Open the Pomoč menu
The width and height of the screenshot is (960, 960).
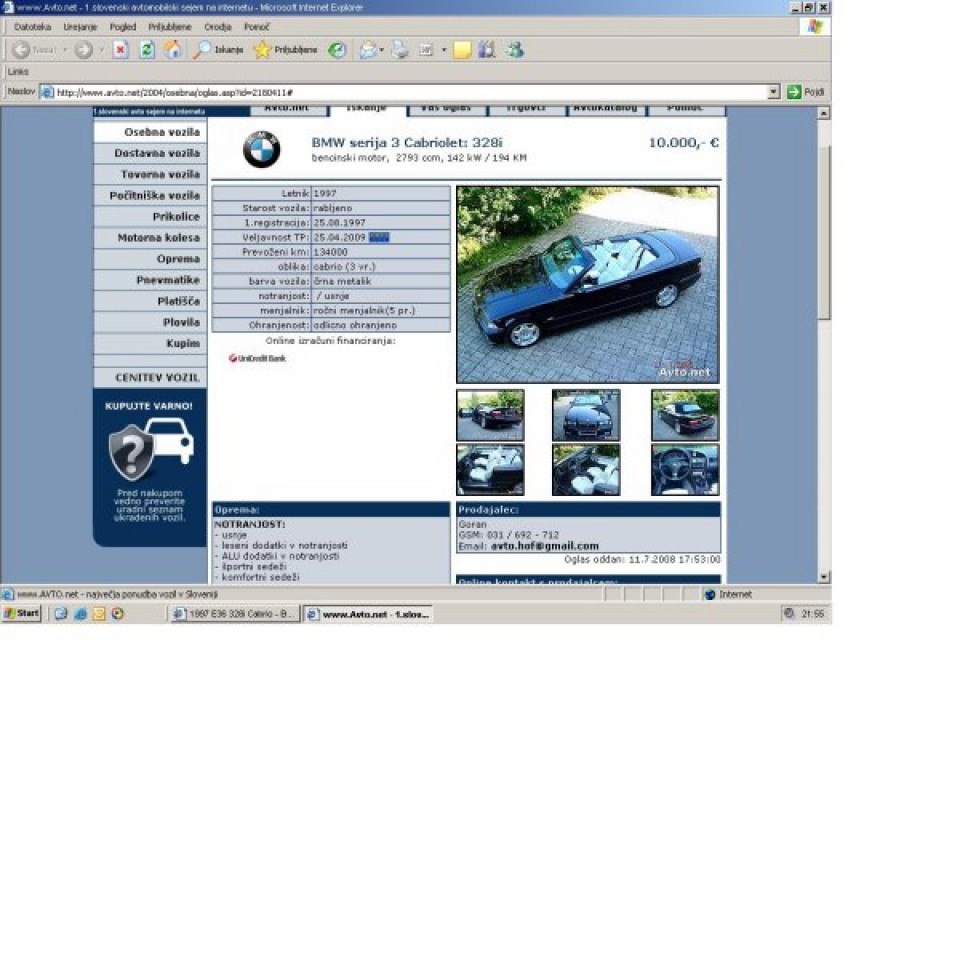[256, 27]
